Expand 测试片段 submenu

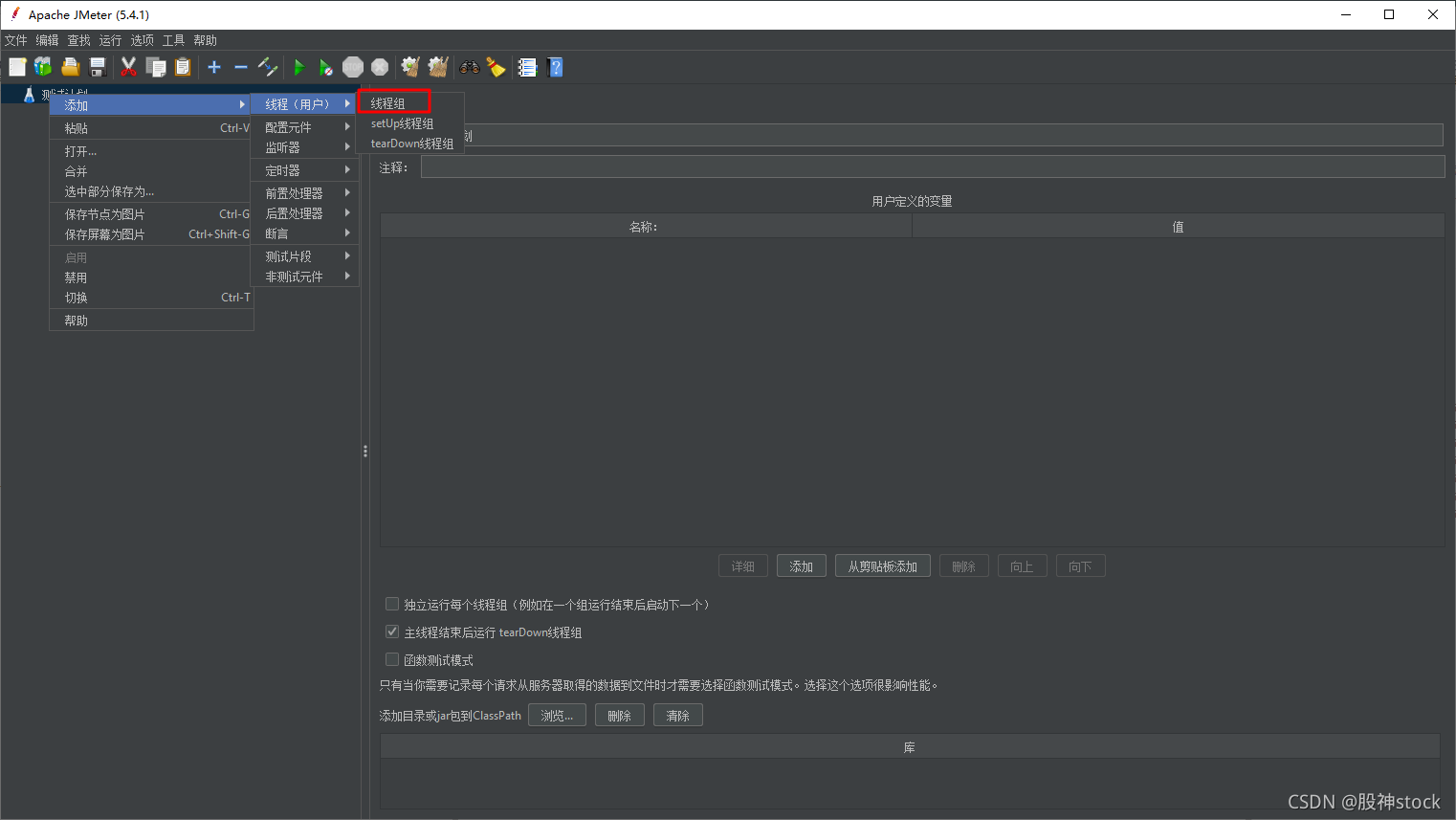point(304,255)
